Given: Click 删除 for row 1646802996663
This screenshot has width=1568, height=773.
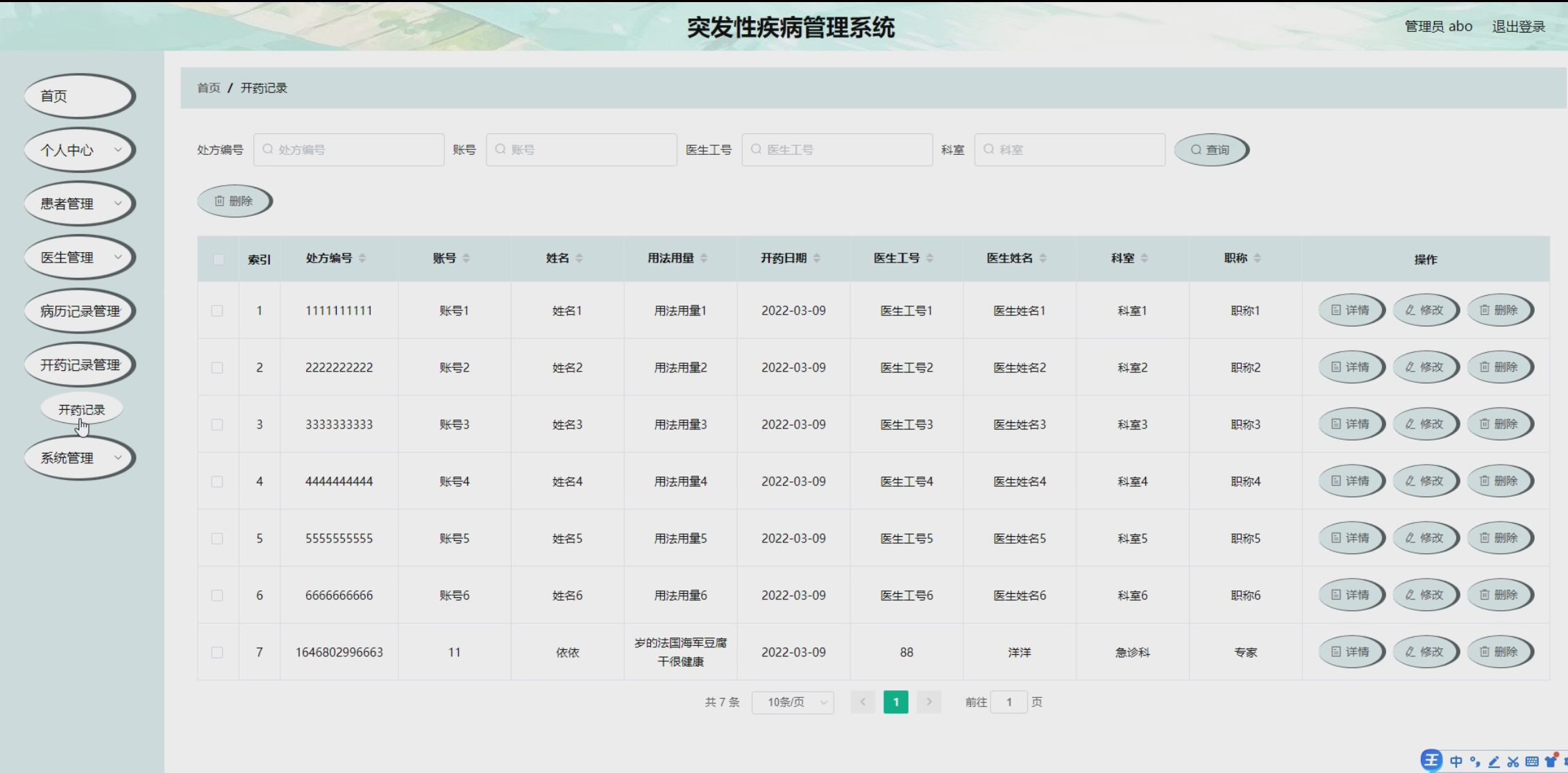Looking at the screenshot, I should 1499,652.
